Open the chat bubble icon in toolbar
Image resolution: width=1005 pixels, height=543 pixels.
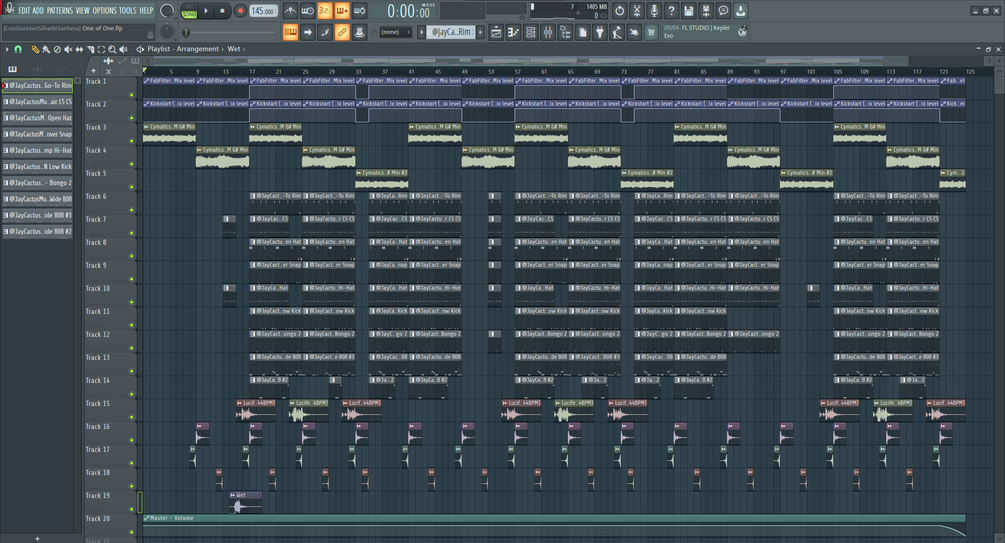[723, 11]
